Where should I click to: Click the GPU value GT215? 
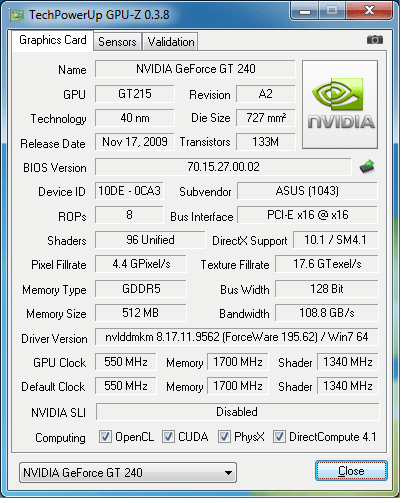coord(135,94)
